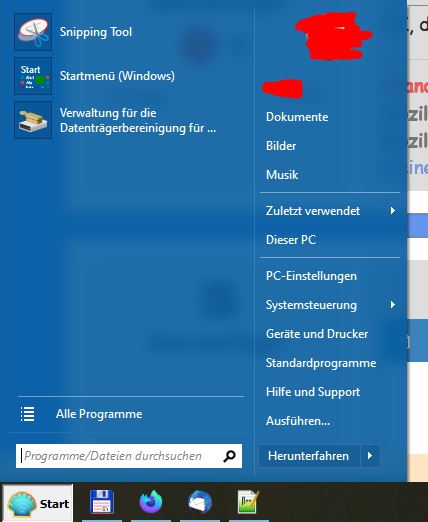Select Ausführen... entry

tap(298, 421)
